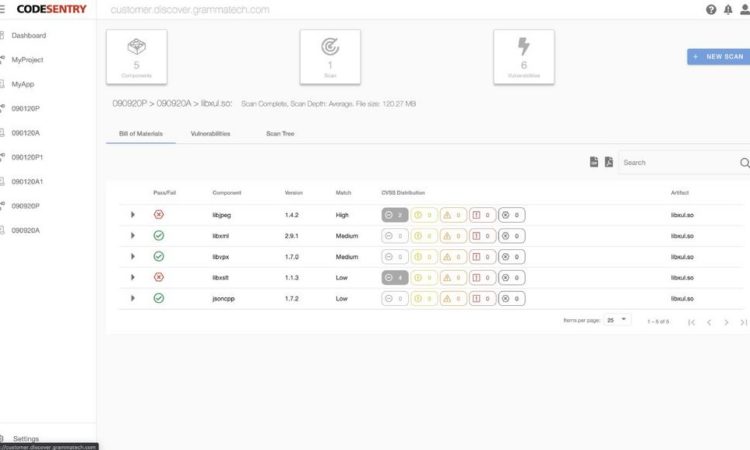750x450 pixels.
Task: Open 090920A scan in sidebar
Action: pos(25,230)
